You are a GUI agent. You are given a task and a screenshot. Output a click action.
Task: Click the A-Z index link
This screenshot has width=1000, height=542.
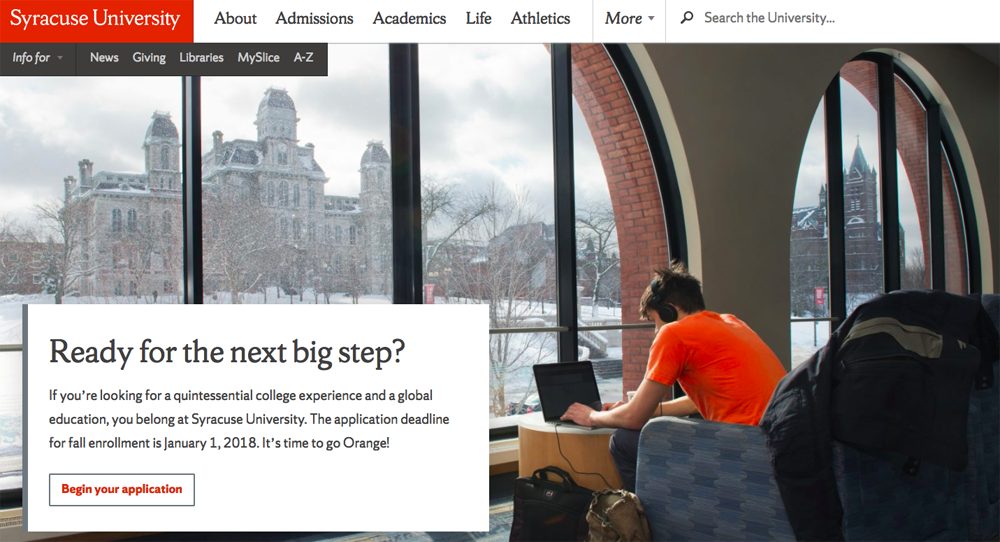point(304,57)
